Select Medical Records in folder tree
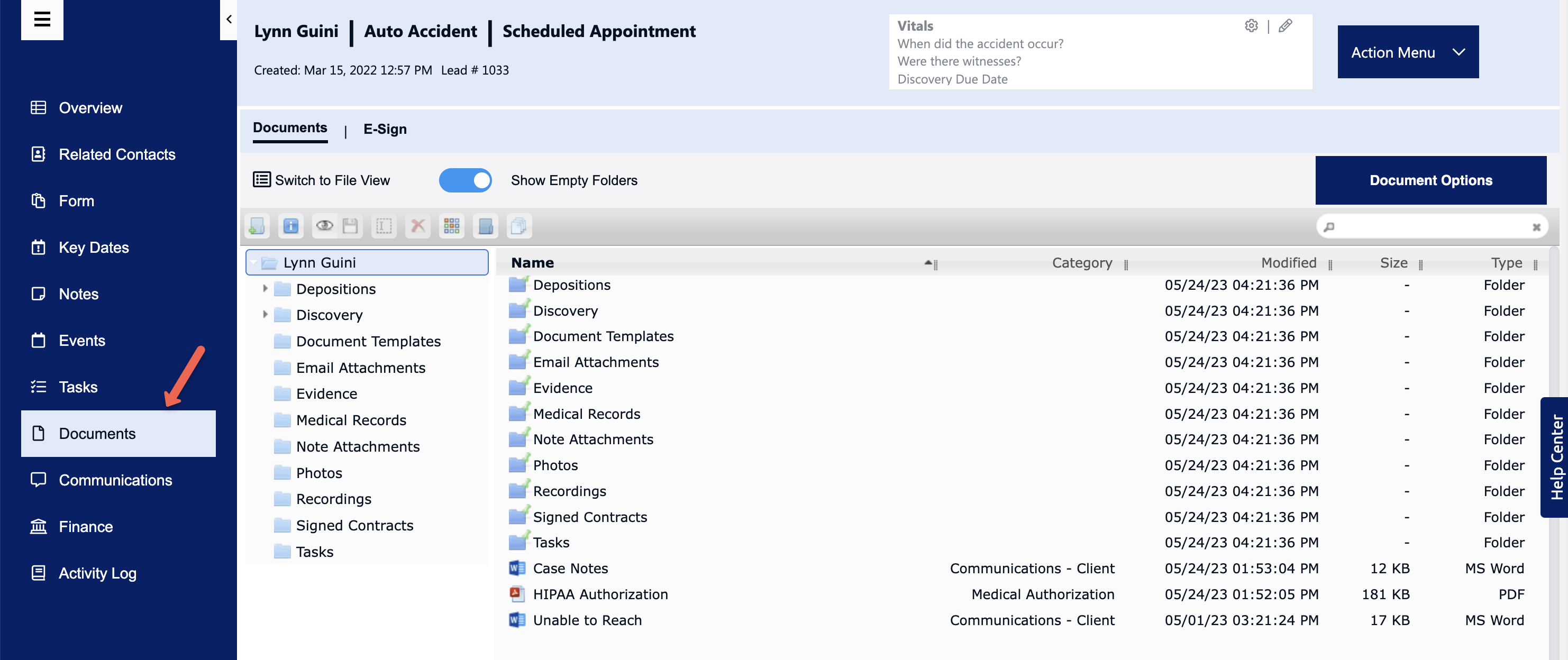The width and height of the screenshot is (1568, 660). click(x=351, y=420)
